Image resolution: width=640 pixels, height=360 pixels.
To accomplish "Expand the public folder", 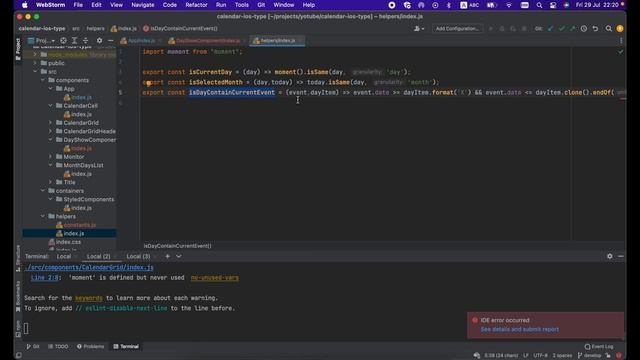I will [35, 63].
